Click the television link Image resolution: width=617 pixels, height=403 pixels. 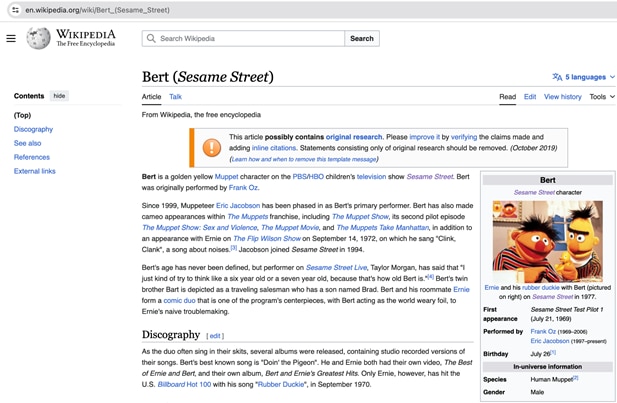(371, 177)
